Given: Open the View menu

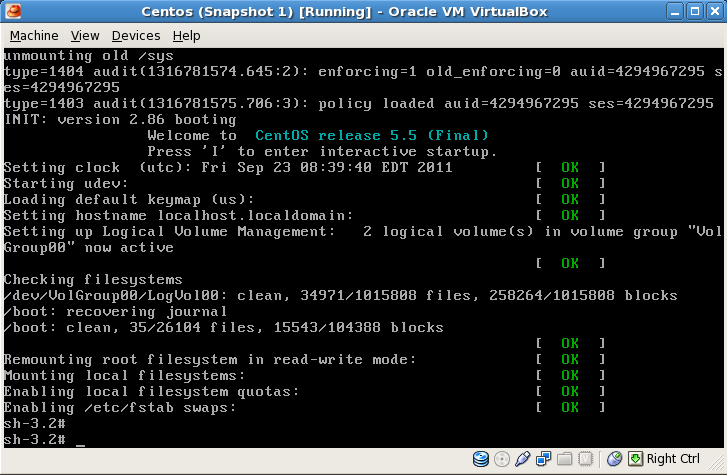Looking at the screenshot, I should click(x=85, y=35).
